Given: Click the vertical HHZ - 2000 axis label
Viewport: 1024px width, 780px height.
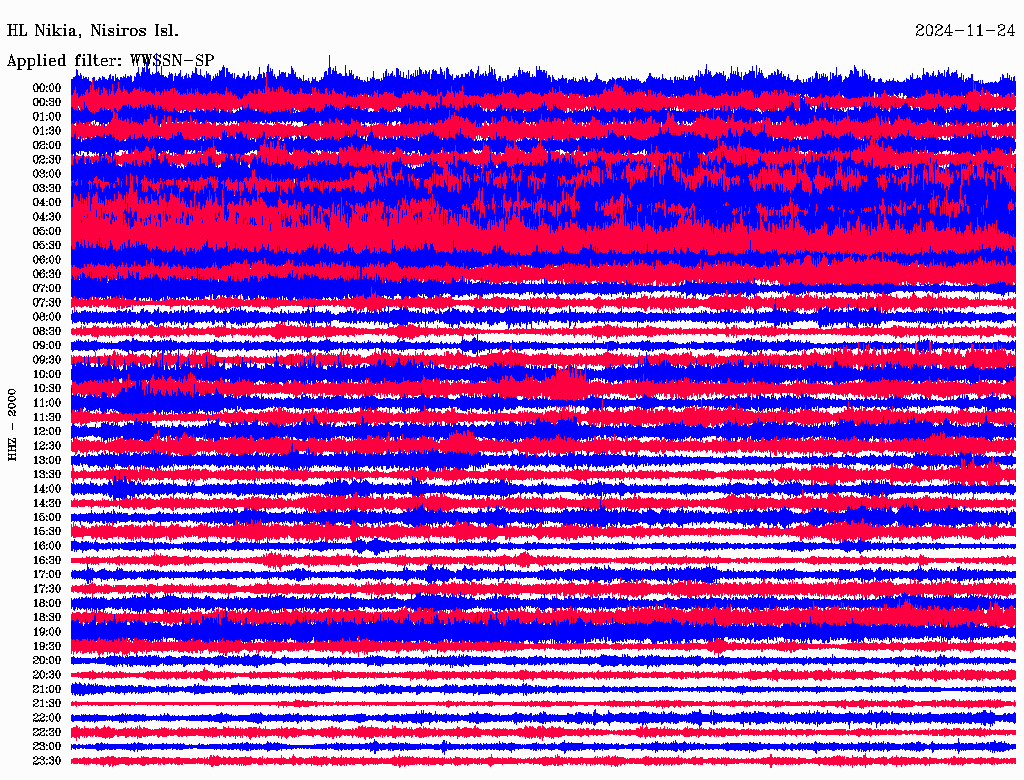Looking at the screenshot, I should click(x=12, y=424).
